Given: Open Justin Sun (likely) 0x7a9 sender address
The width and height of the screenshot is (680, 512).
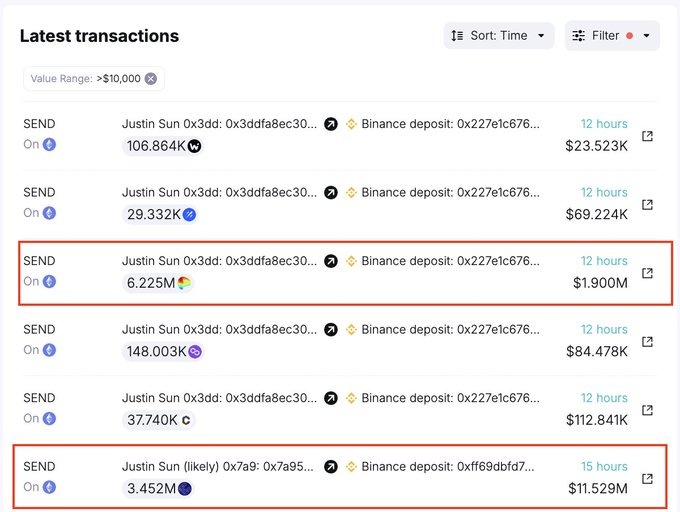Looking at the screenshot, I should pyautogui.click(x=218, y=466).
